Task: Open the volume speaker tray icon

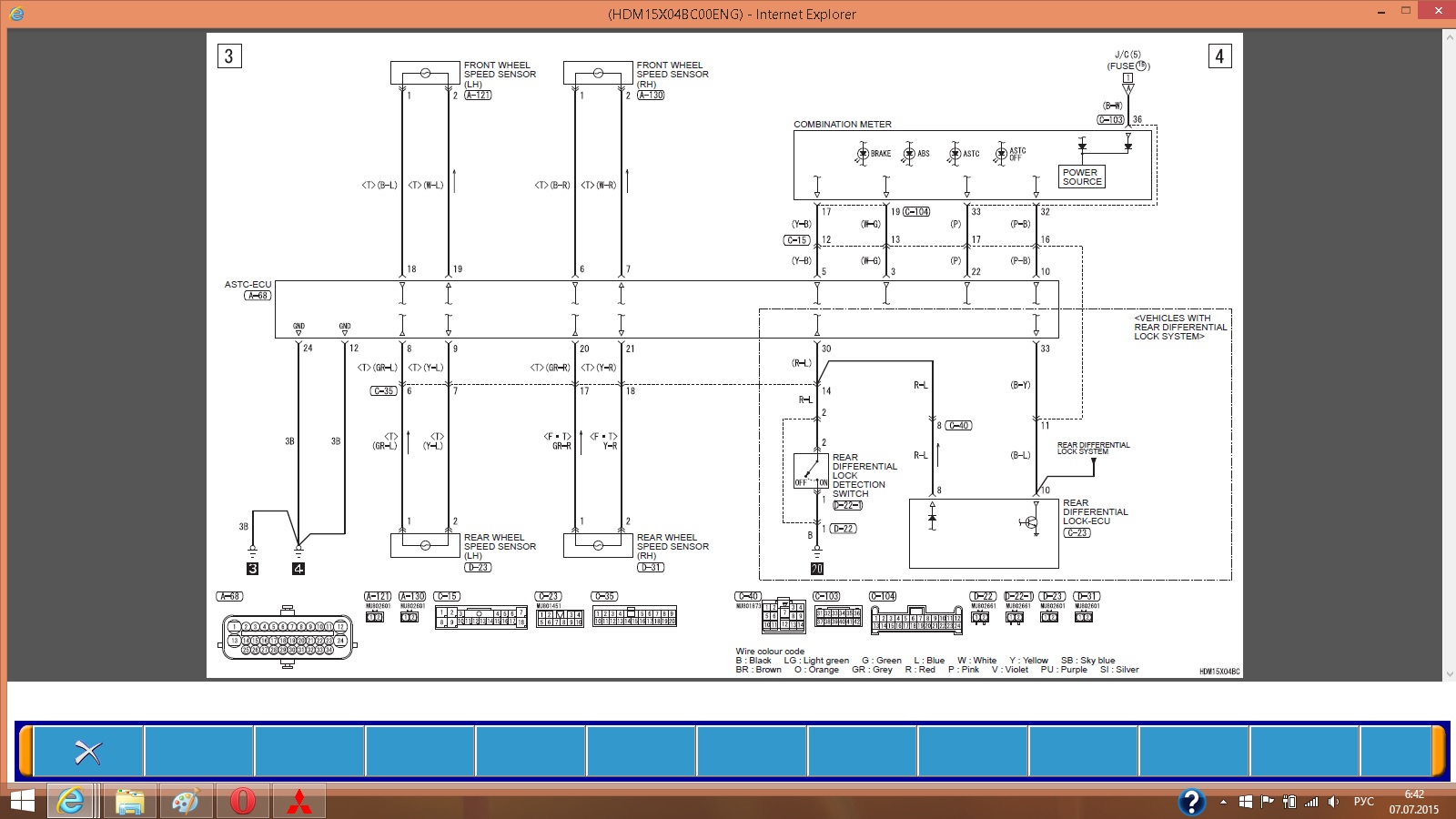Action: [1333, 802]
